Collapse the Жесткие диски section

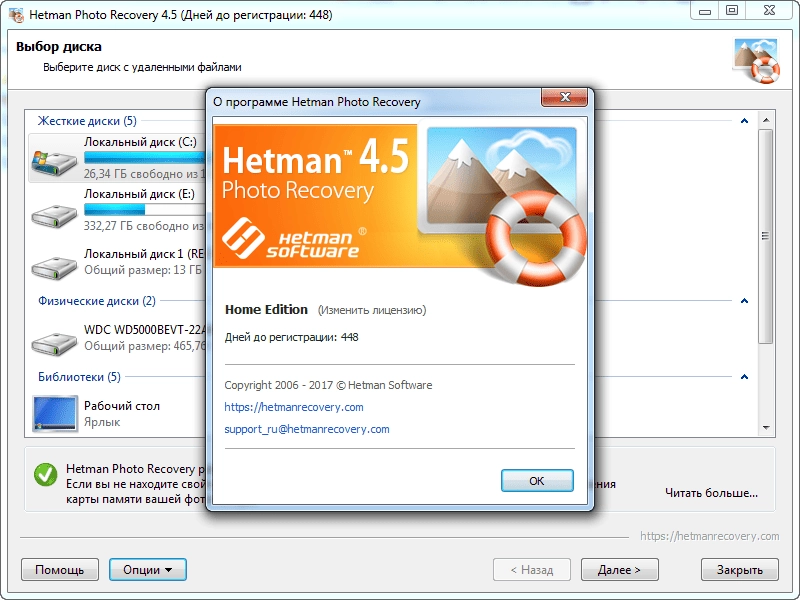point(744,121)
